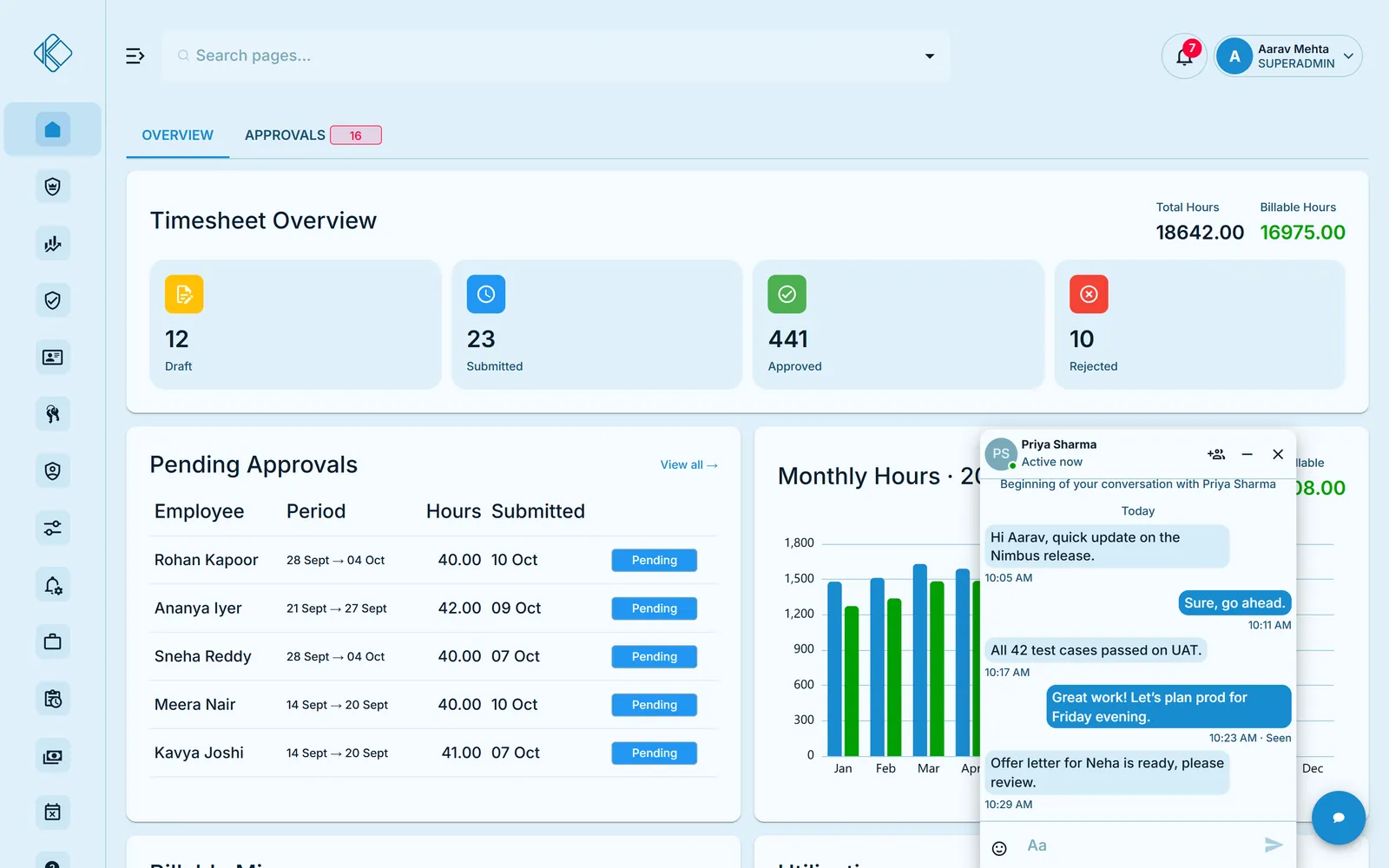
Task: Open the head with gear sidebar icon
Action: coord(53,414)
